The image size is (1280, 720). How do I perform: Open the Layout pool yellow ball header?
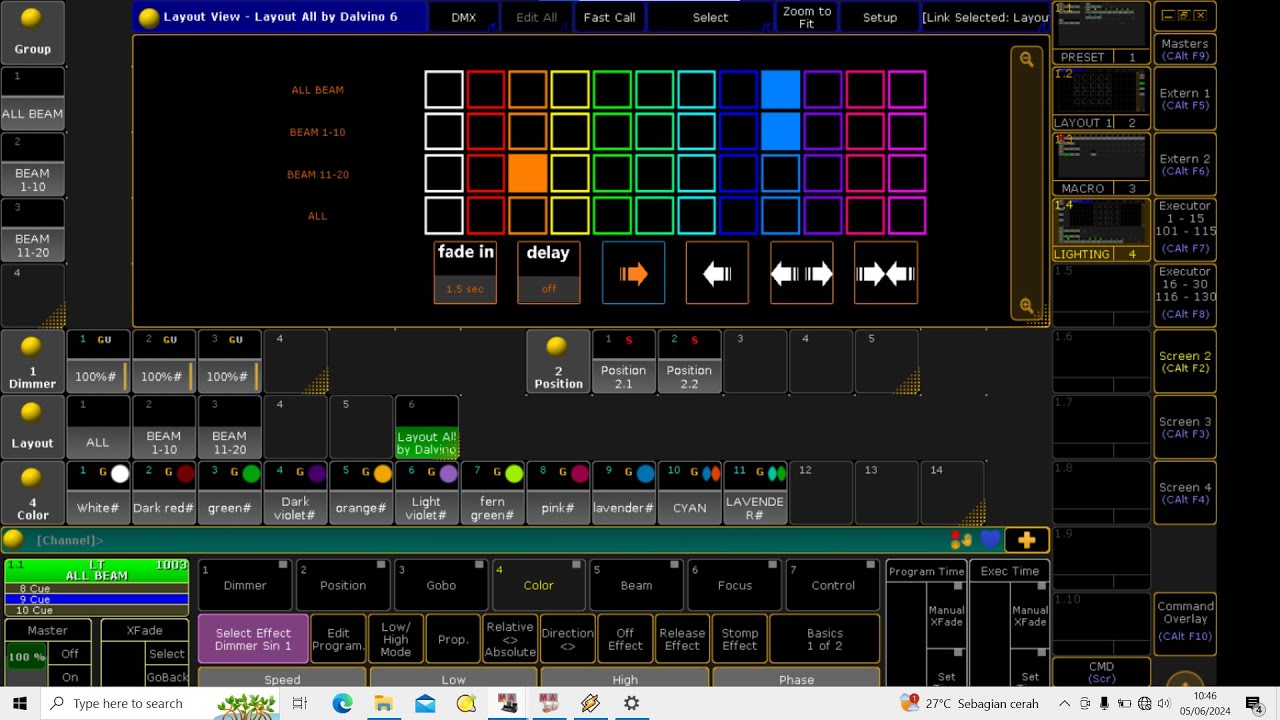32,427
